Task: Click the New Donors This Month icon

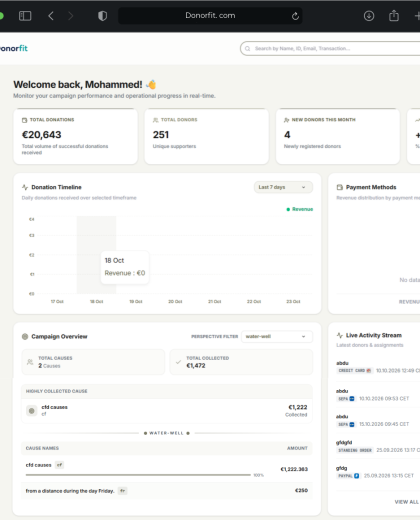Action: click(286, 120)
